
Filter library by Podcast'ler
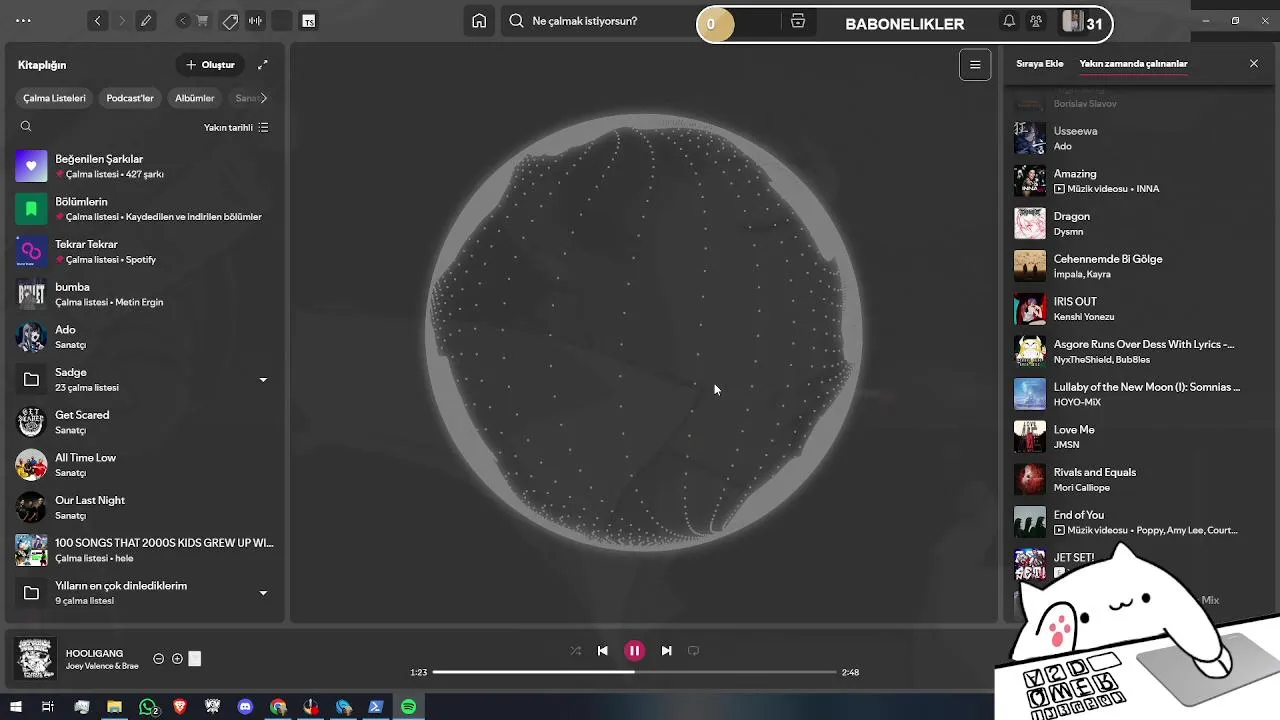[x=130, y=98]
